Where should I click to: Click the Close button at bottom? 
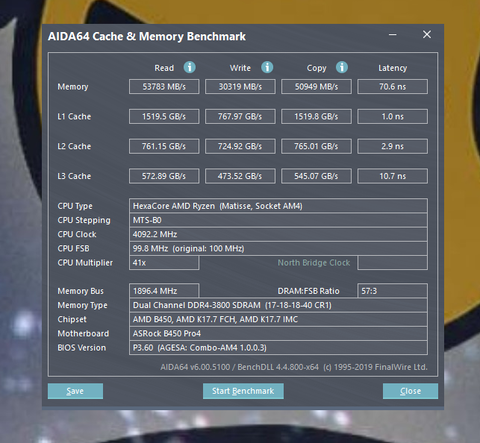click(410, 391)
